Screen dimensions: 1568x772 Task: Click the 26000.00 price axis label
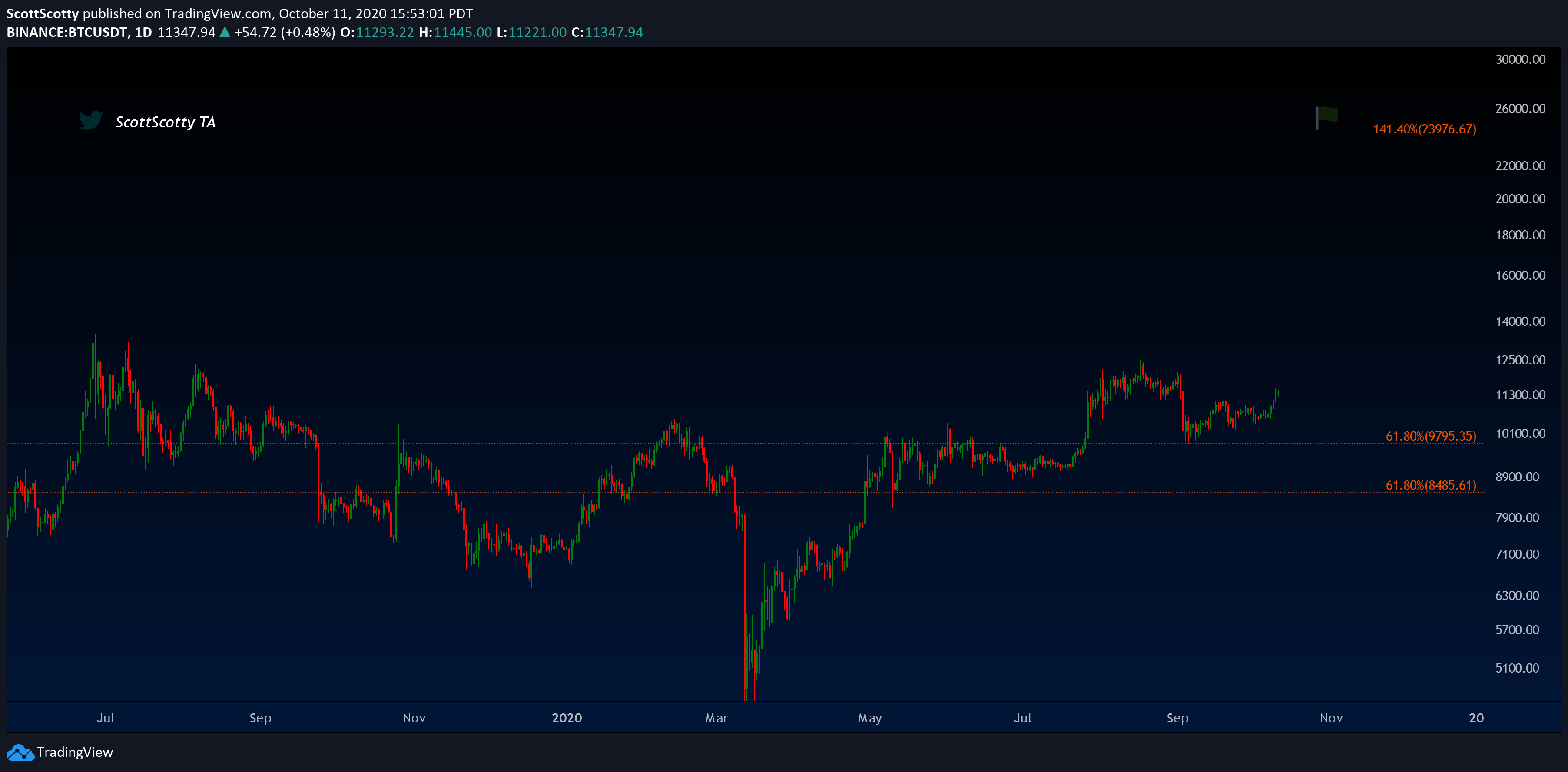coord(1520,108)
